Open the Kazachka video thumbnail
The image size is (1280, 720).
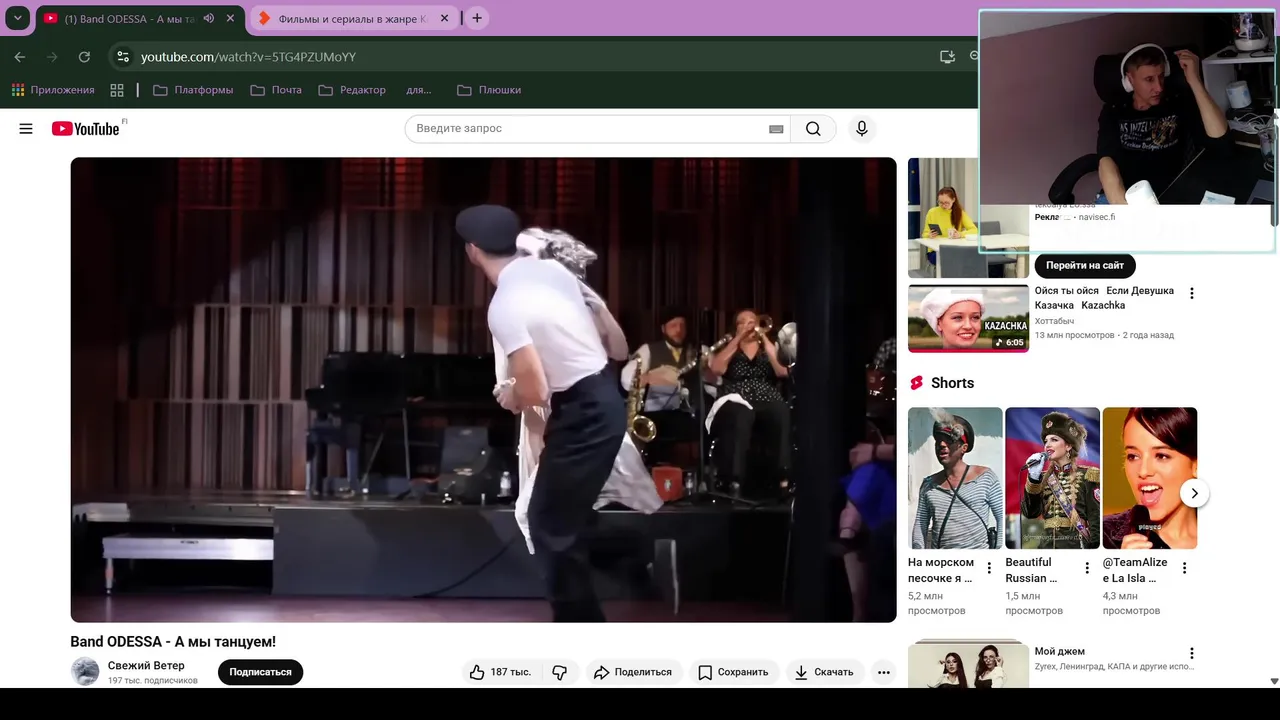coord(968,319)
